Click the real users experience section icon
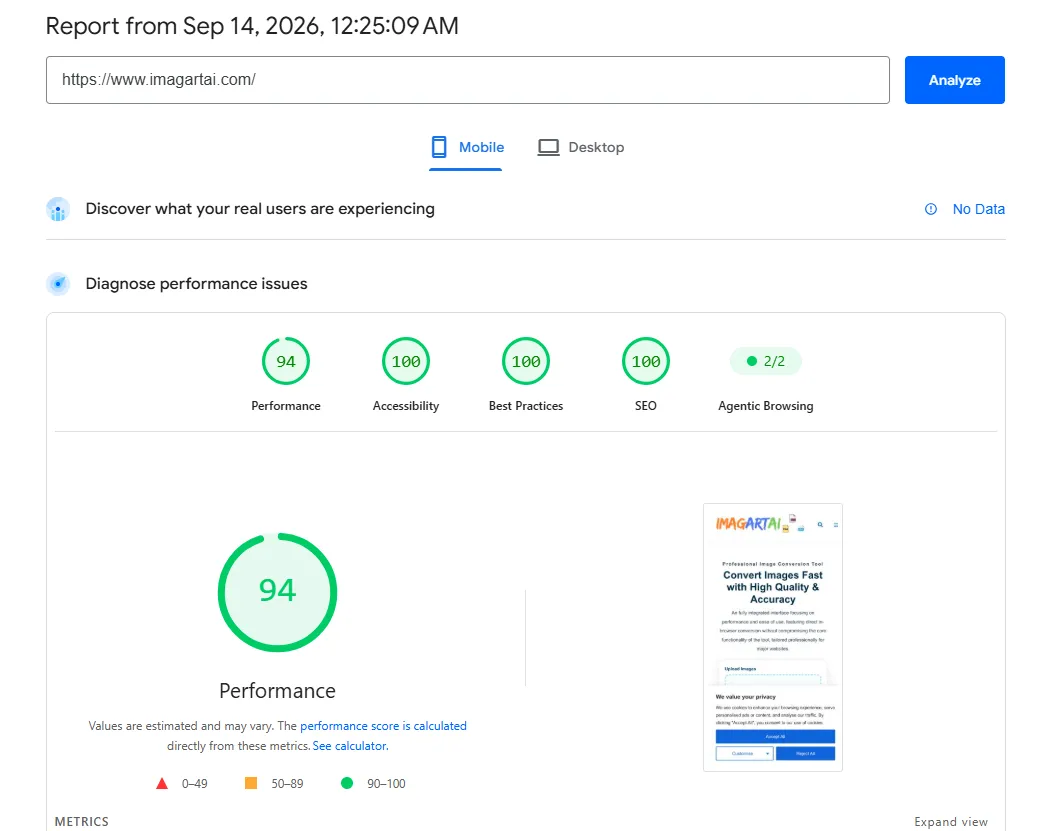 click(x=58, y=209)
